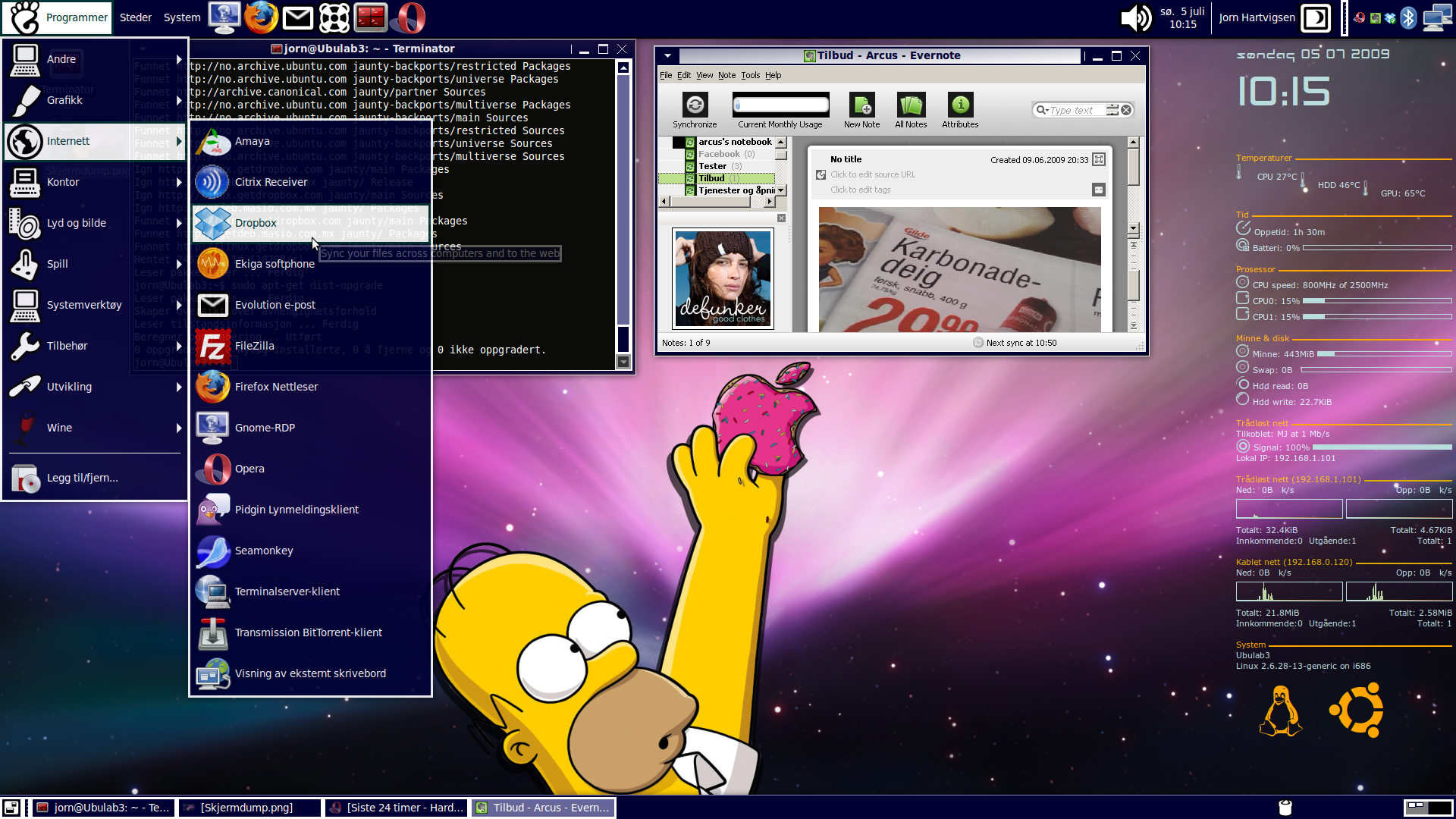
Task: Open Amaya from the Internett menu
Action: coord(311,141)
